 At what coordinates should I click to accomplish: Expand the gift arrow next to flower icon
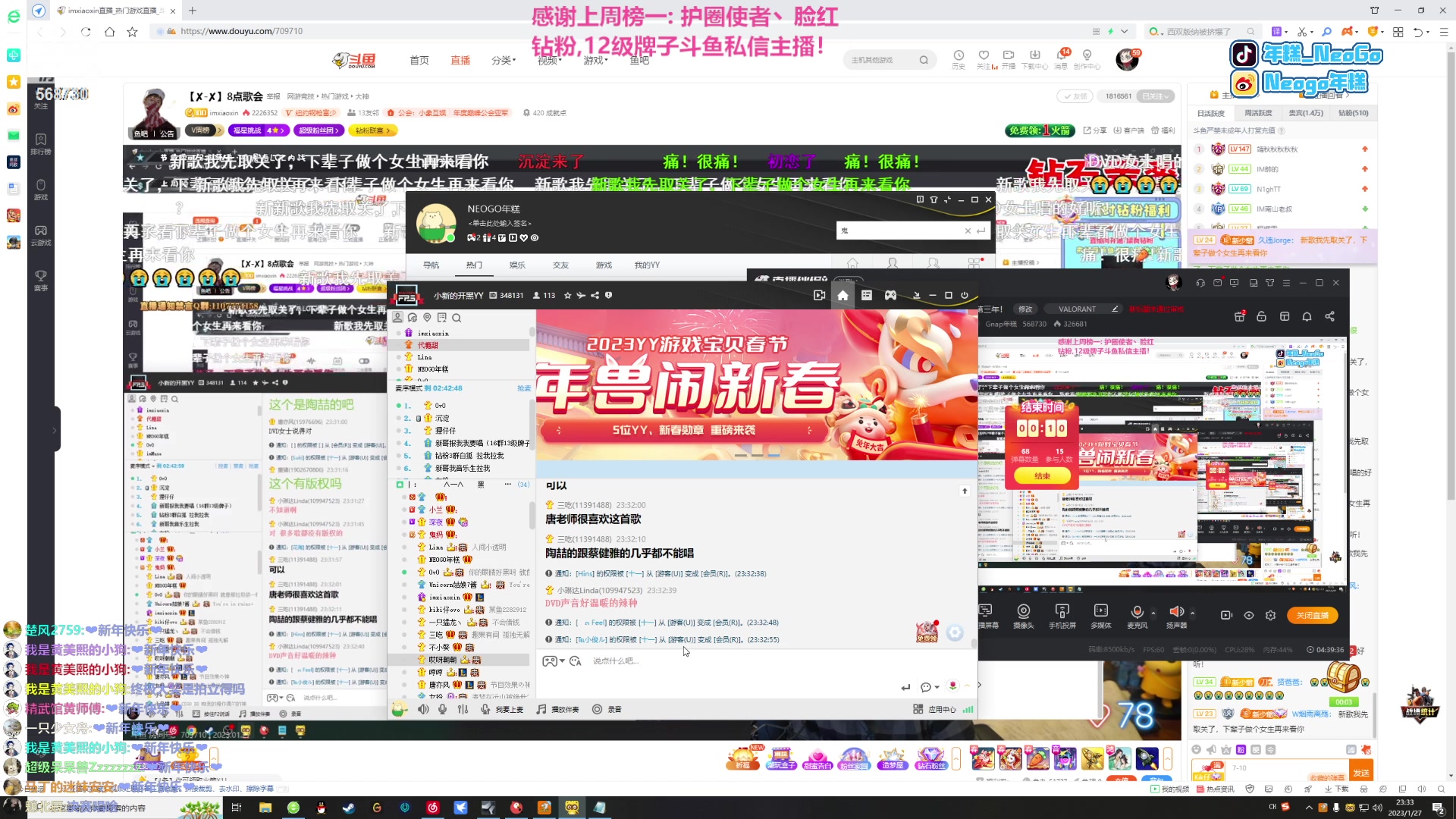pos(967,686)
